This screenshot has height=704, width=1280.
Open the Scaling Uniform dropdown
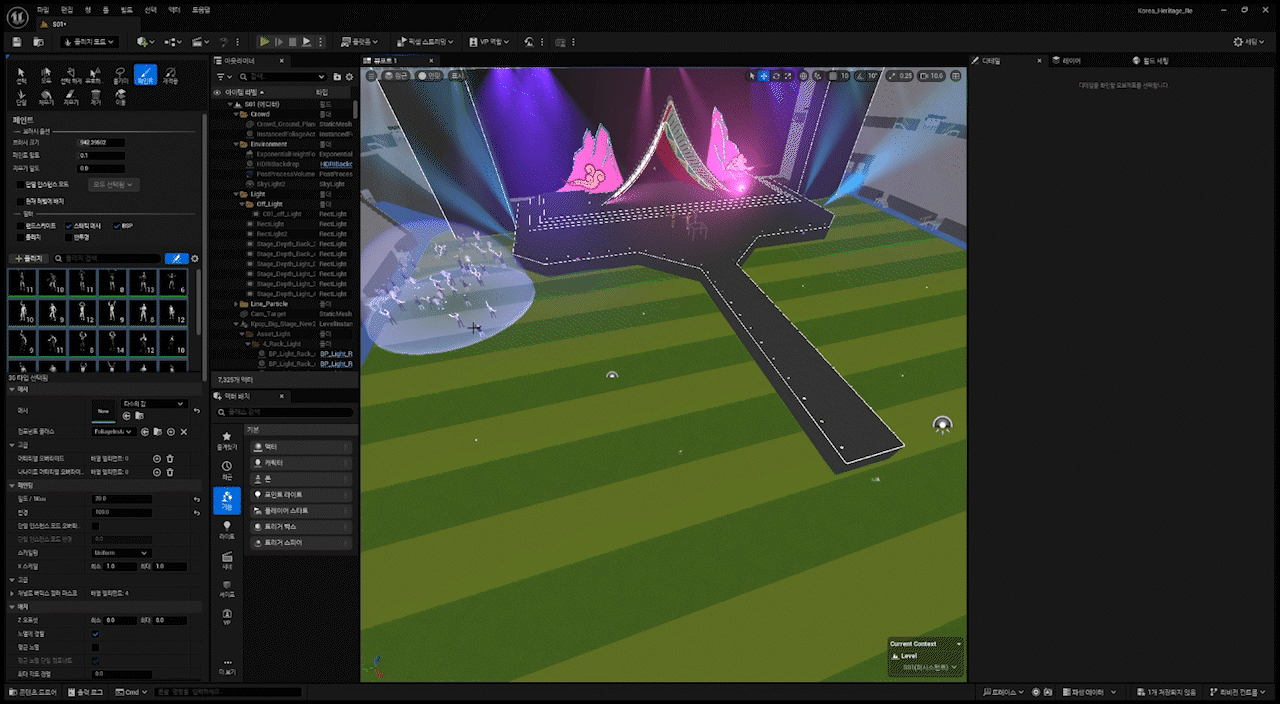click(x=121, y=552)
